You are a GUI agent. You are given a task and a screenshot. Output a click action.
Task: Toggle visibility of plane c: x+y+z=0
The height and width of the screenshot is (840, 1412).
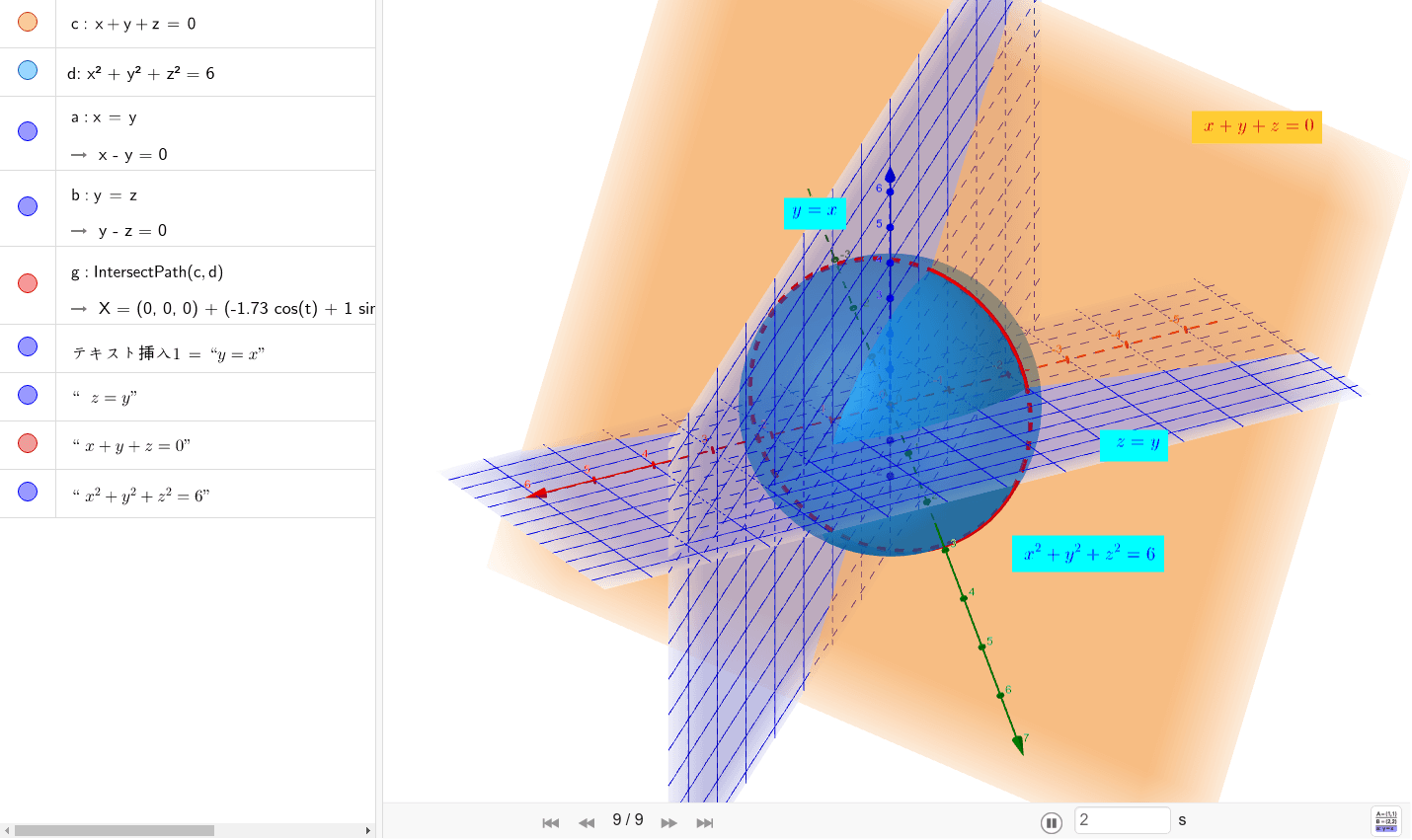[28, 22]
